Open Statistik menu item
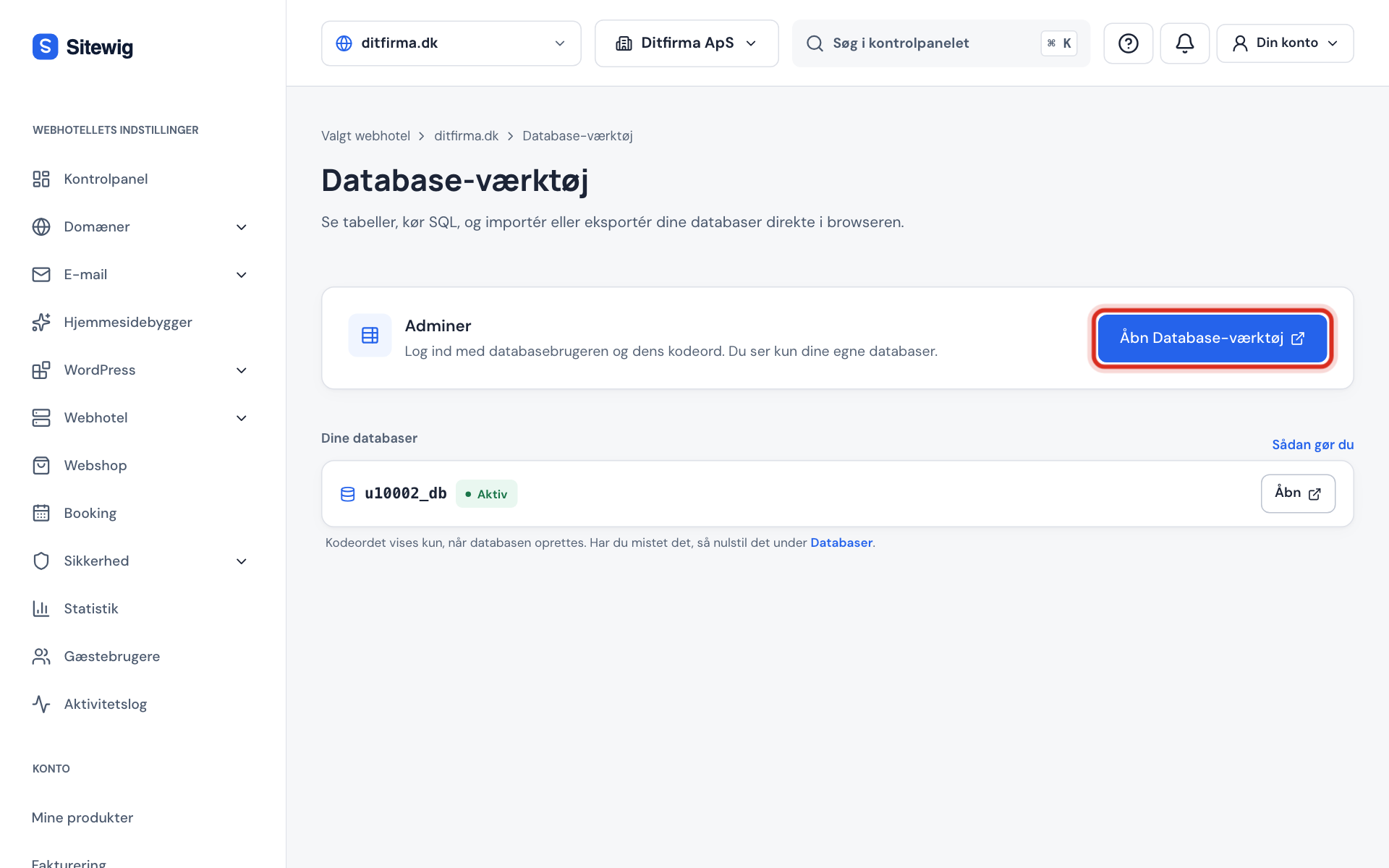Screen dimensions: 1389x868 click(x=91, y=608)
